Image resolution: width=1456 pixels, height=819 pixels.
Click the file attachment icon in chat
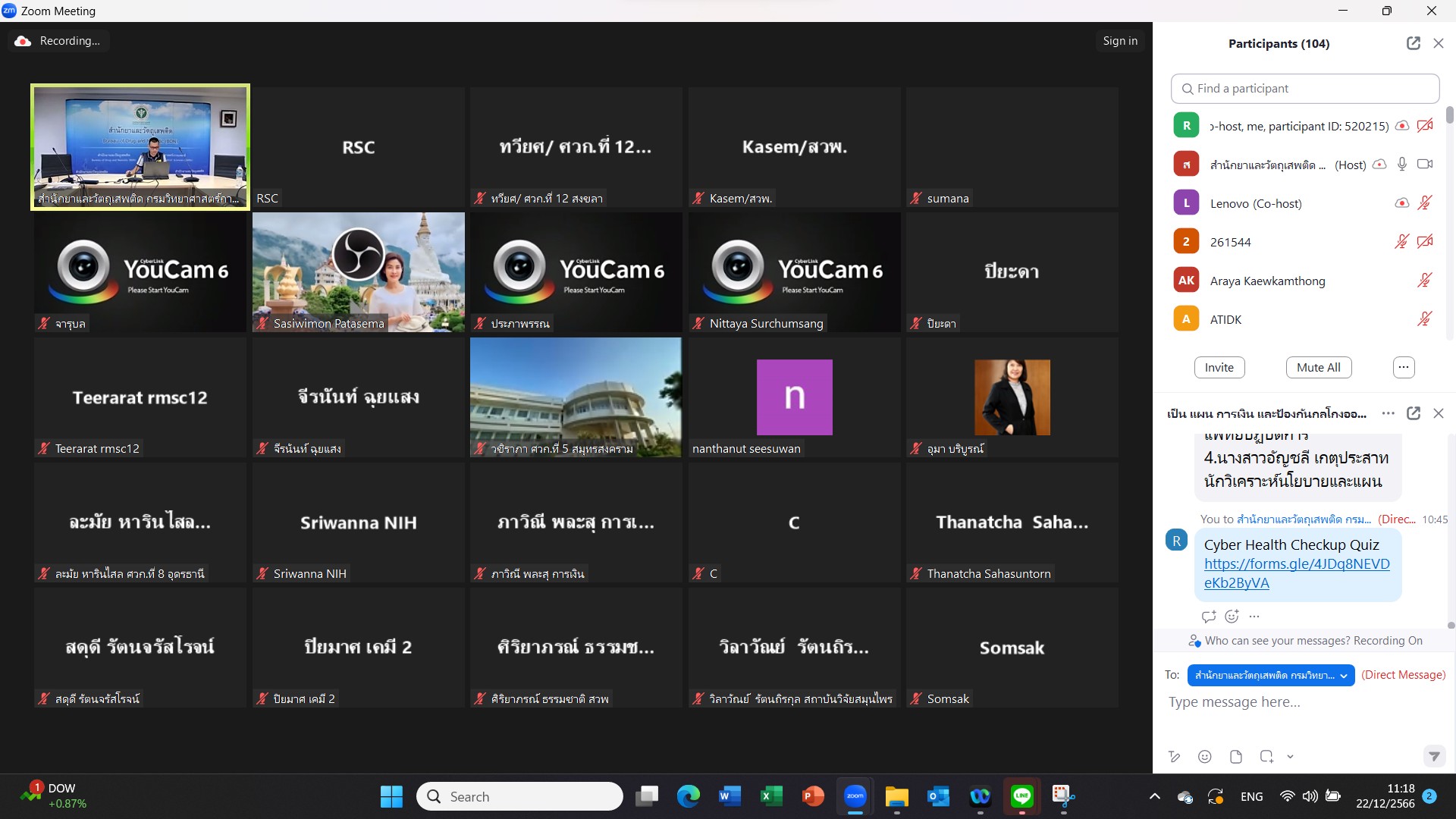coord(1236,756)
